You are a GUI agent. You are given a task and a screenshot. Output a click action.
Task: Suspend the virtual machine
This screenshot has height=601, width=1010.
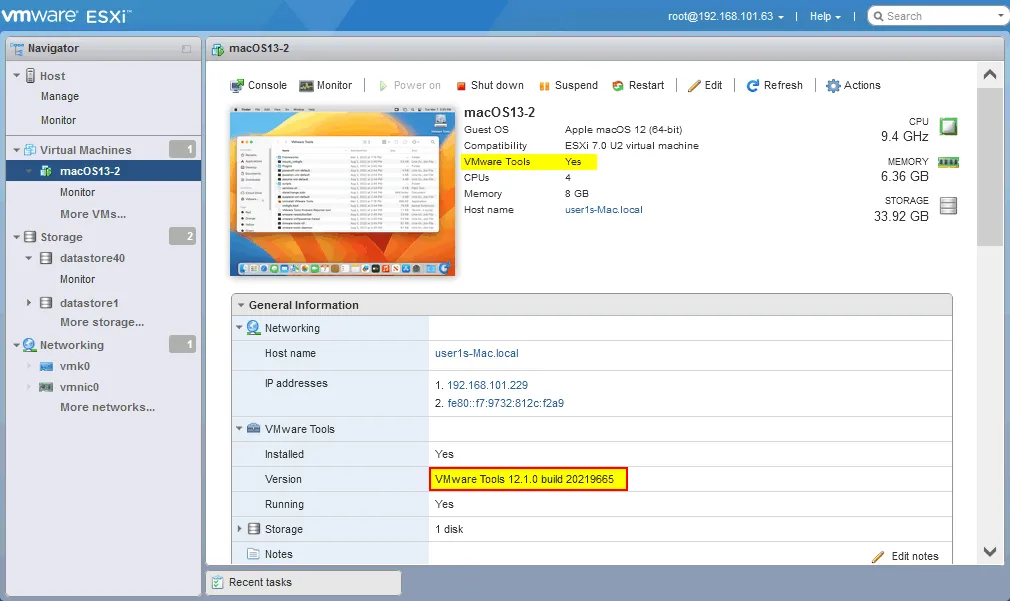(x=545, y=86)
